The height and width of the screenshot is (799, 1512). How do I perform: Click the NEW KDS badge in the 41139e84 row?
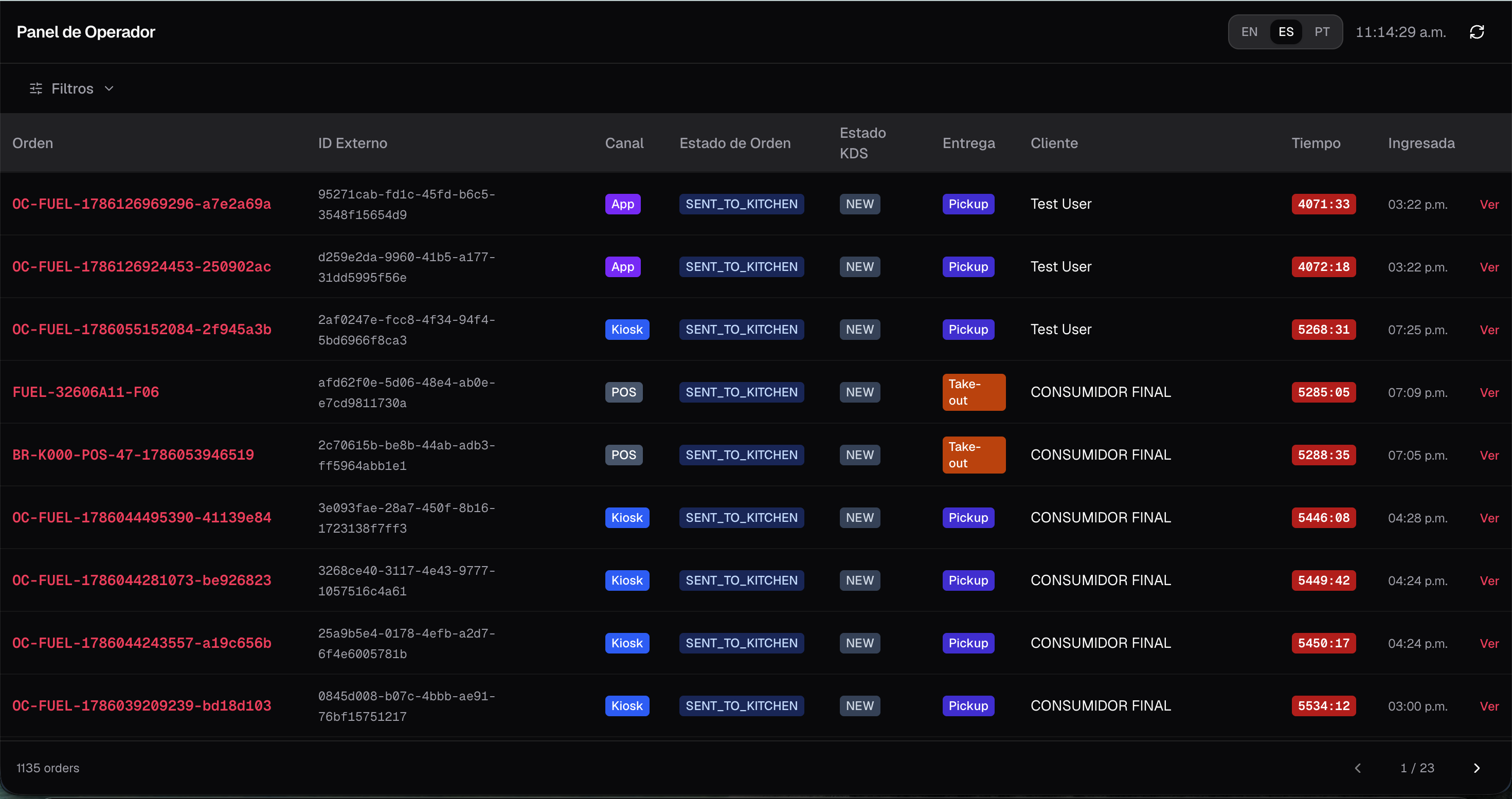point(860,518)
